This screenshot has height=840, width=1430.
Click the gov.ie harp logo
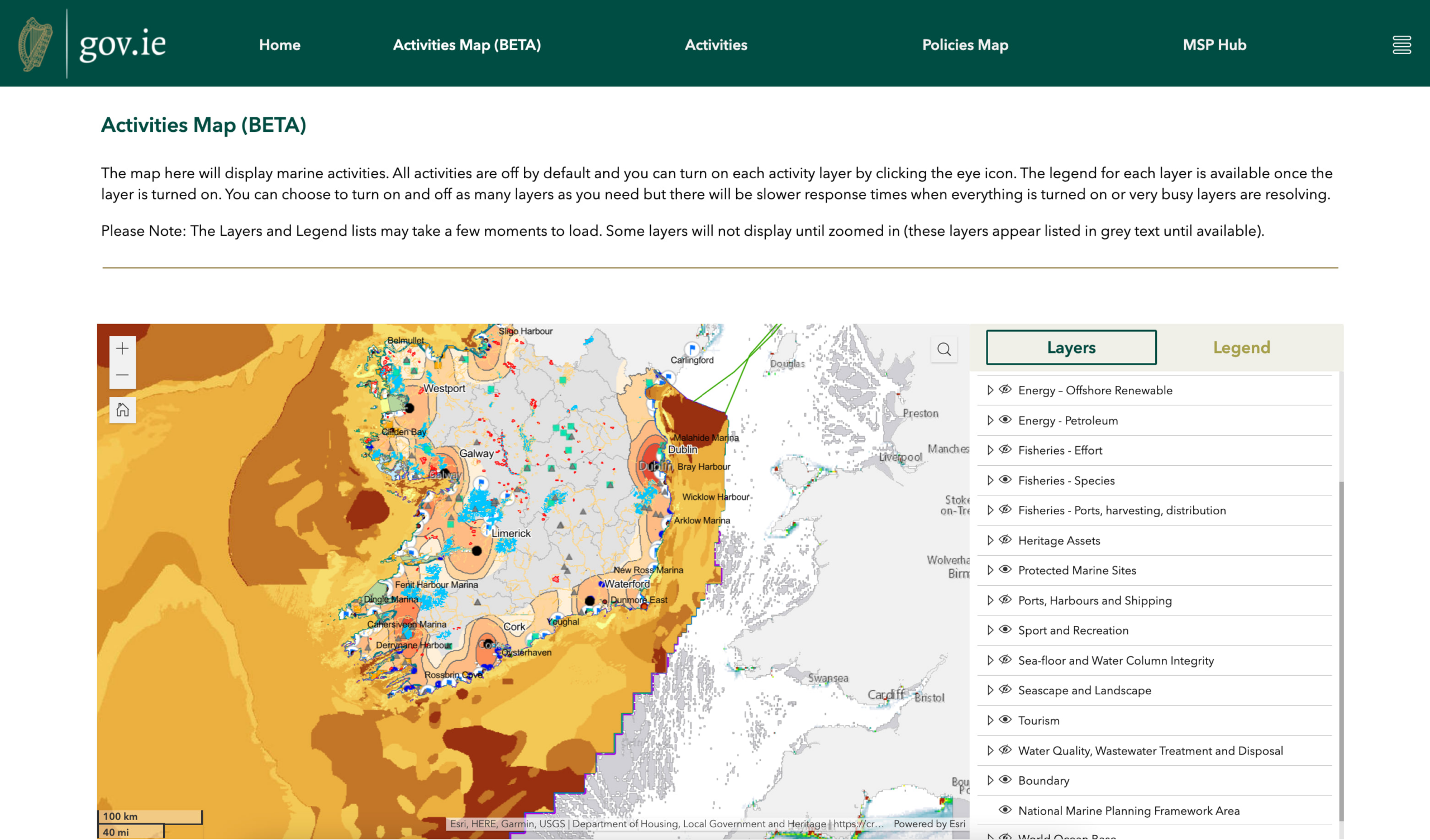pos(36,44)
